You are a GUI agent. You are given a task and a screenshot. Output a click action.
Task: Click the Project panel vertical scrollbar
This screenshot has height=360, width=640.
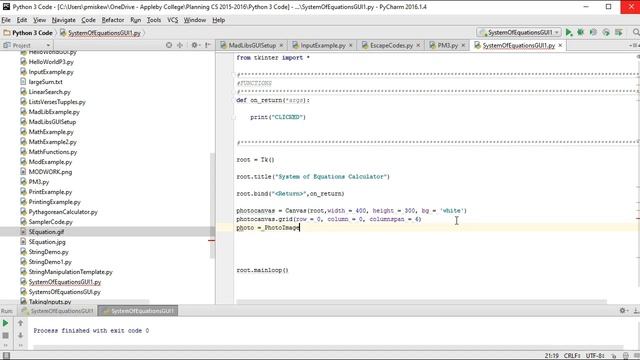coord(212,206)
